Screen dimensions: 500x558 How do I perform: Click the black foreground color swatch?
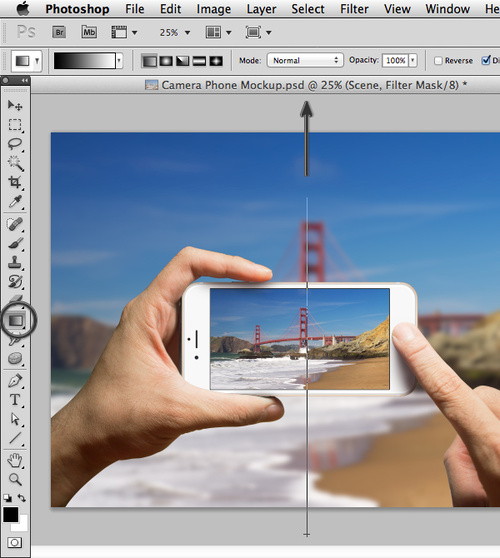coord(11,515)
